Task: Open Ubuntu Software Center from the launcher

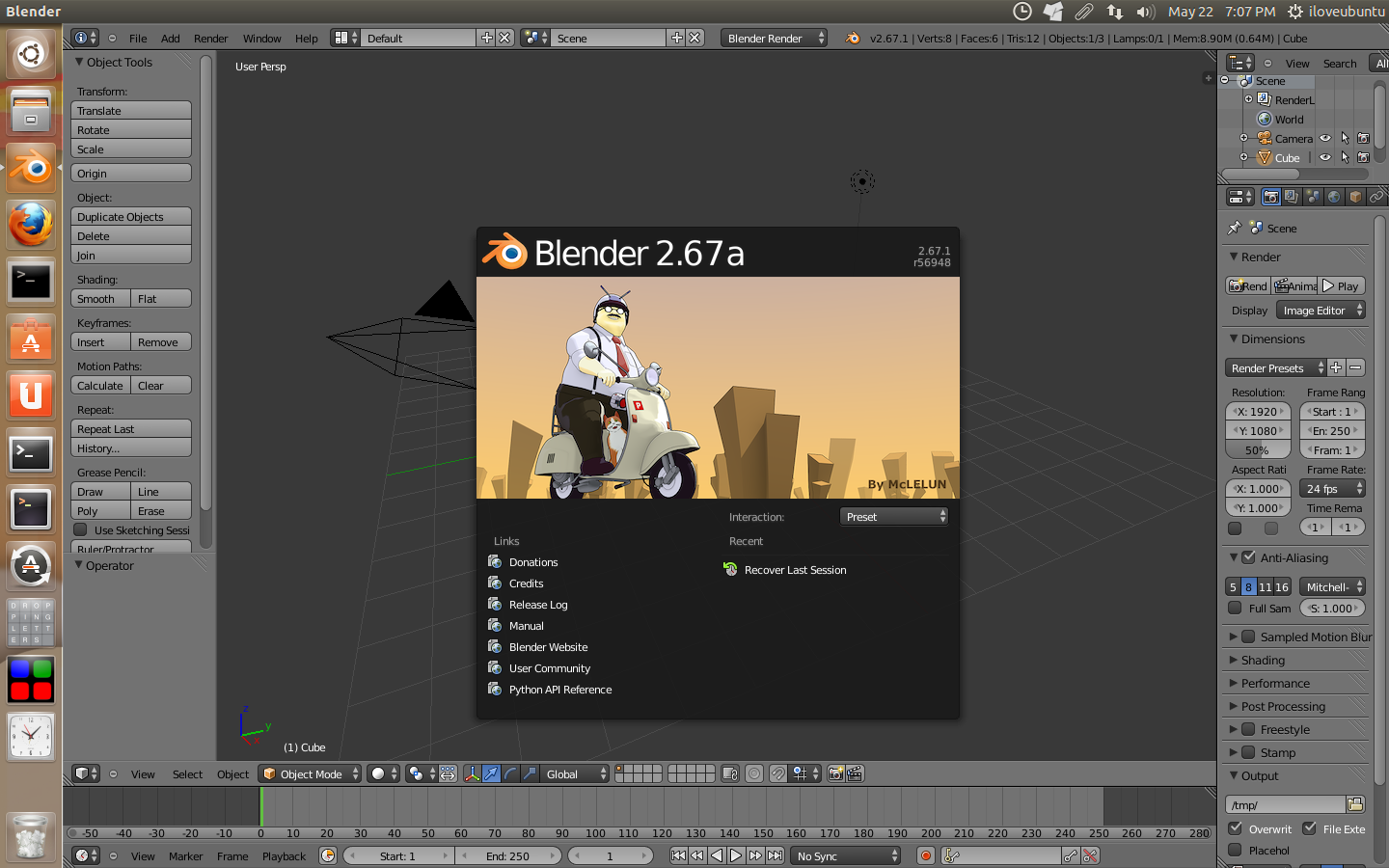Action: [x=31, y=339]
